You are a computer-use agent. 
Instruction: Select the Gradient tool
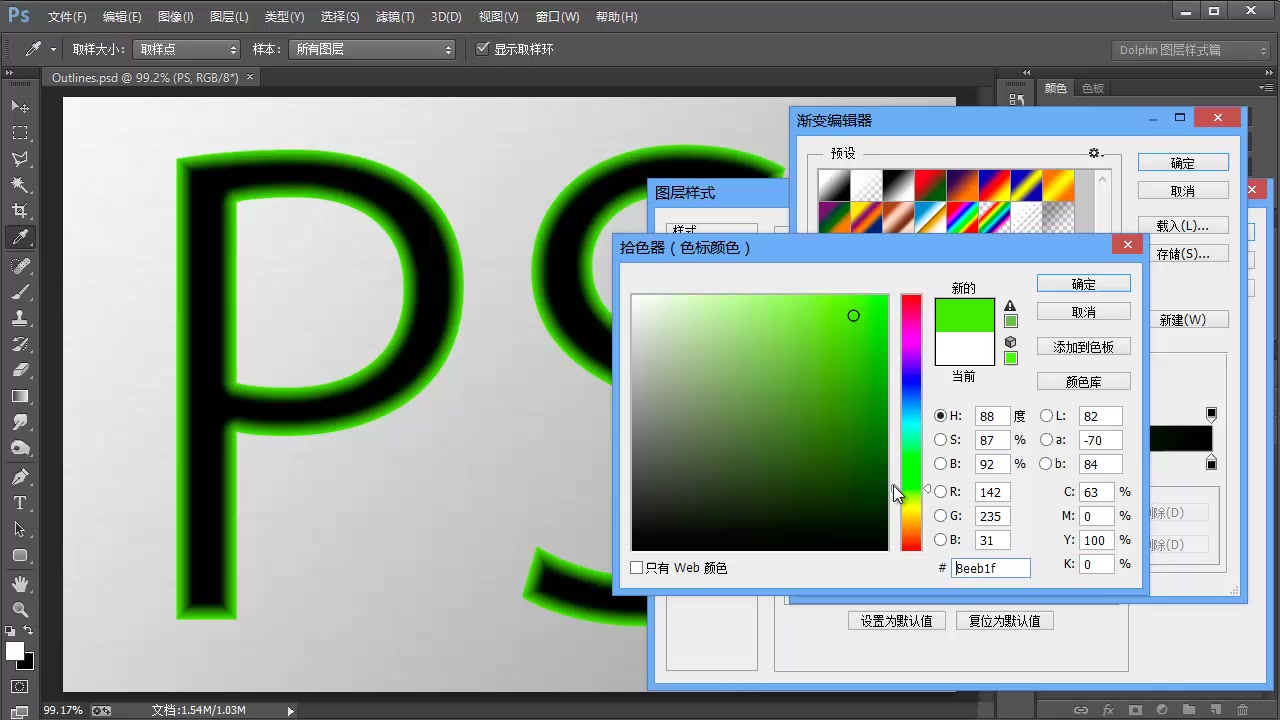pos(20,396)
